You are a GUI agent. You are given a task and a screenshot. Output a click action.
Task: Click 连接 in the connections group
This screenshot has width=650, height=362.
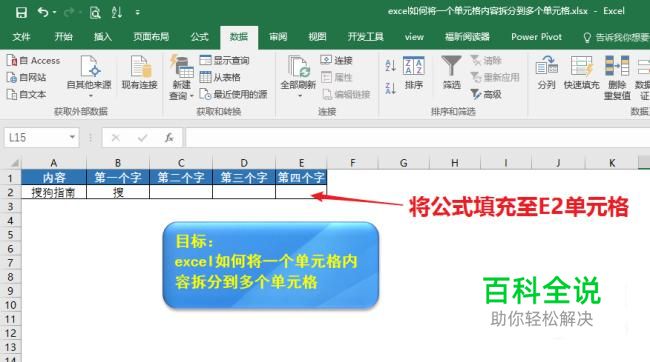tap(337, 61)
